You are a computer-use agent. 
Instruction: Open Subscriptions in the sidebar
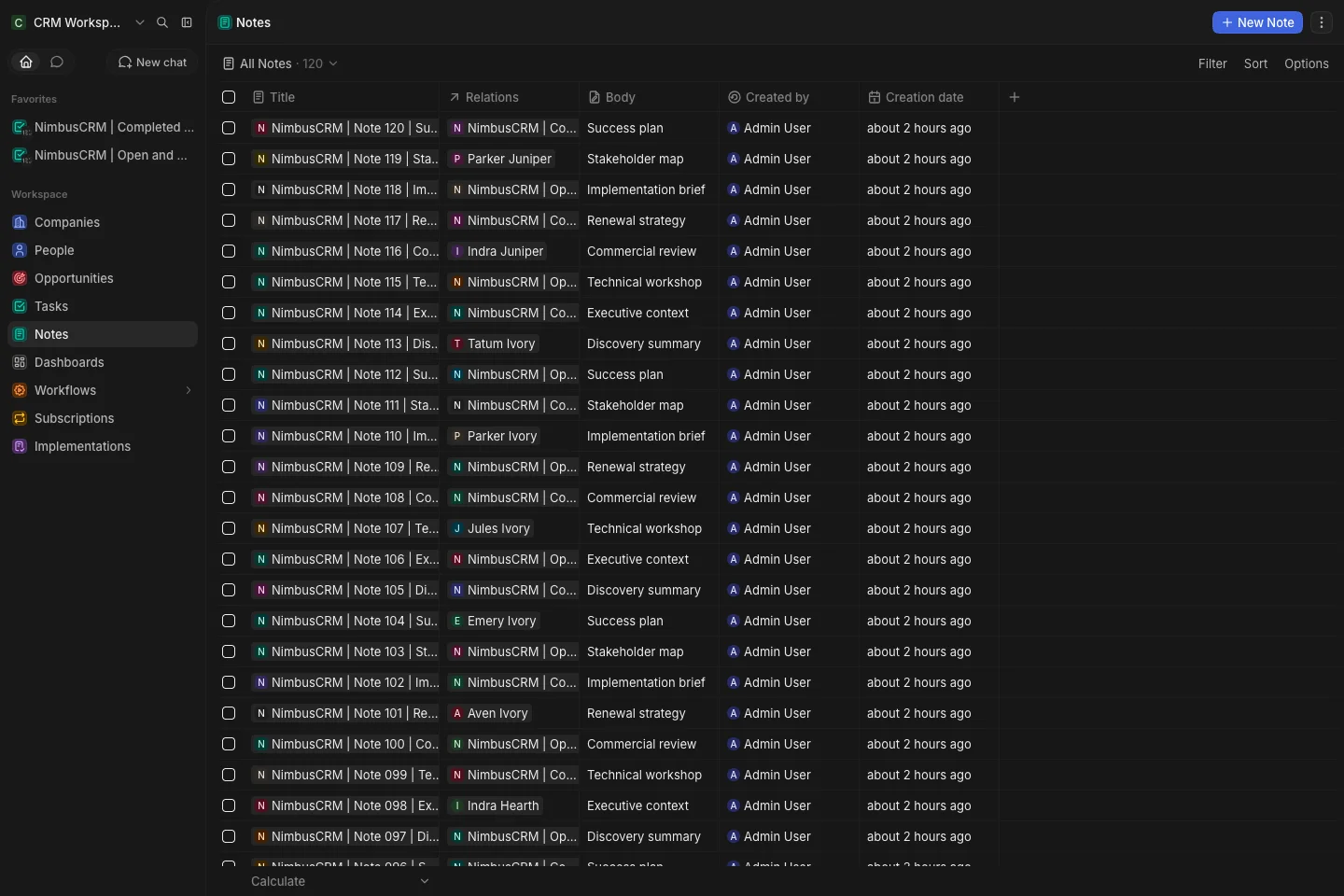click(x=103, y=418)
